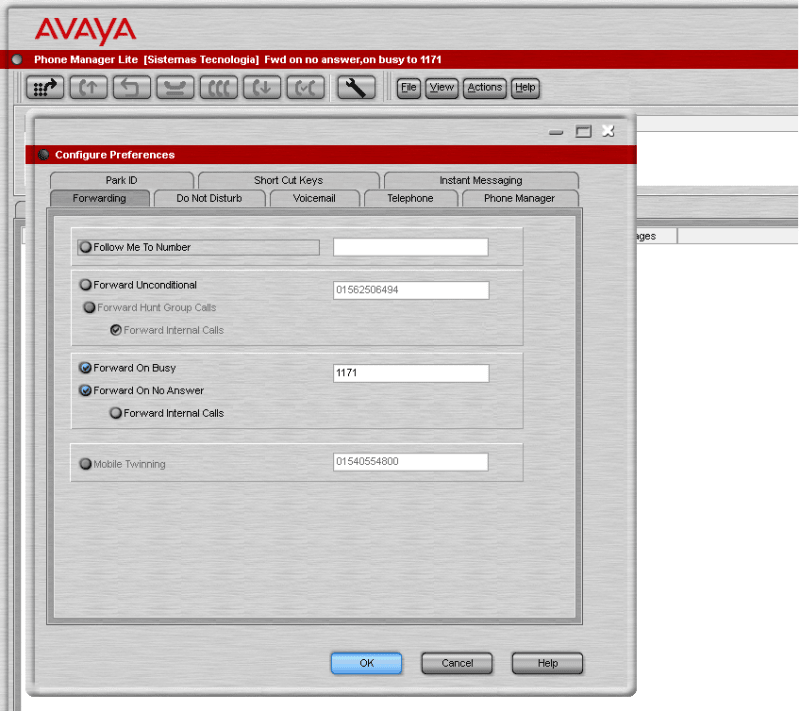This screenshot has width=800, height=711.
Task: Click the transfer call toolbar icon
Action: click(132, 87)
